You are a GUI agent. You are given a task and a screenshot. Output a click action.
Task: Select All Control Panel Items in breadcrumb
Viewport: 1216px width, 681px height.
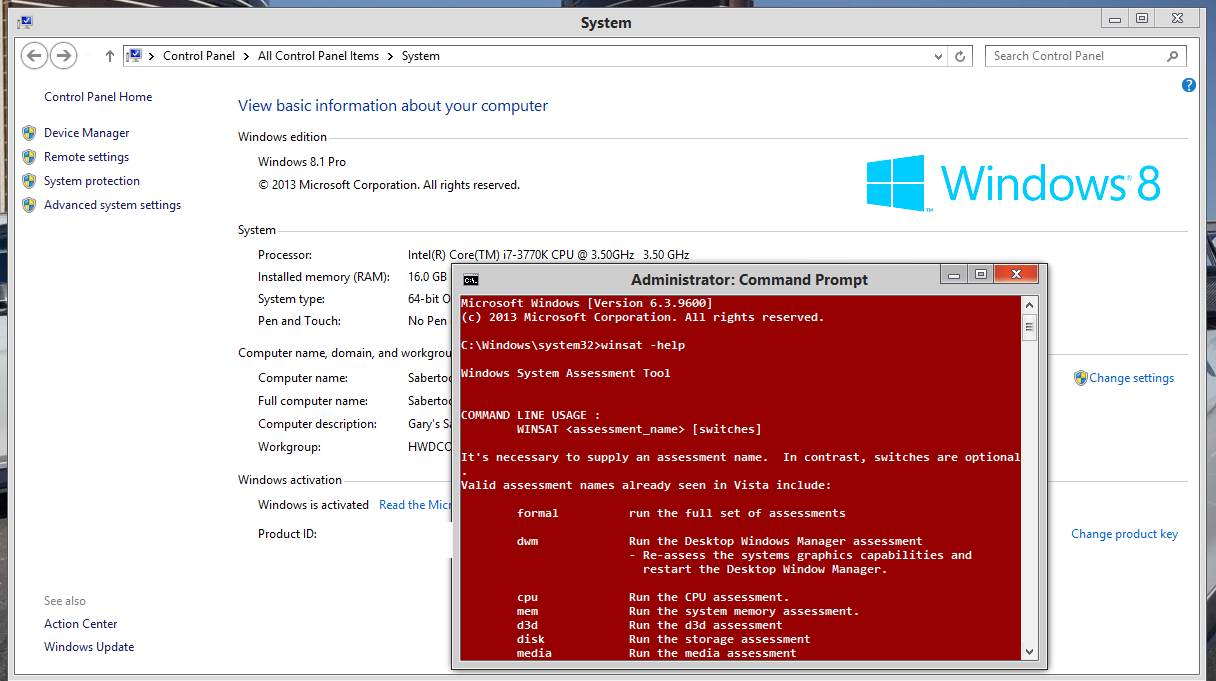tap(318, 56)
